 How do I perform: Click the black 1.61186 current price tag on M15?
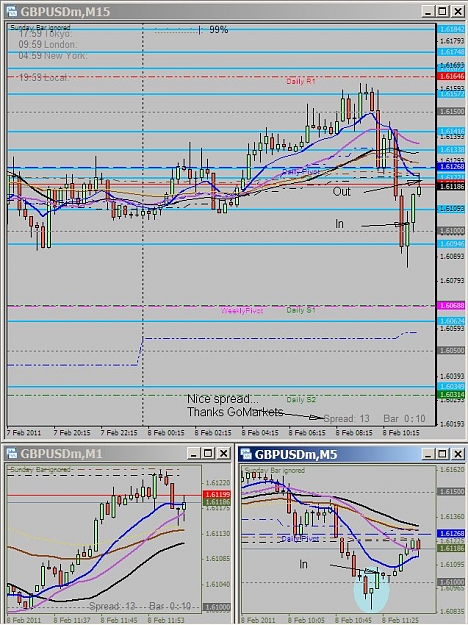[x=452, y=186]
